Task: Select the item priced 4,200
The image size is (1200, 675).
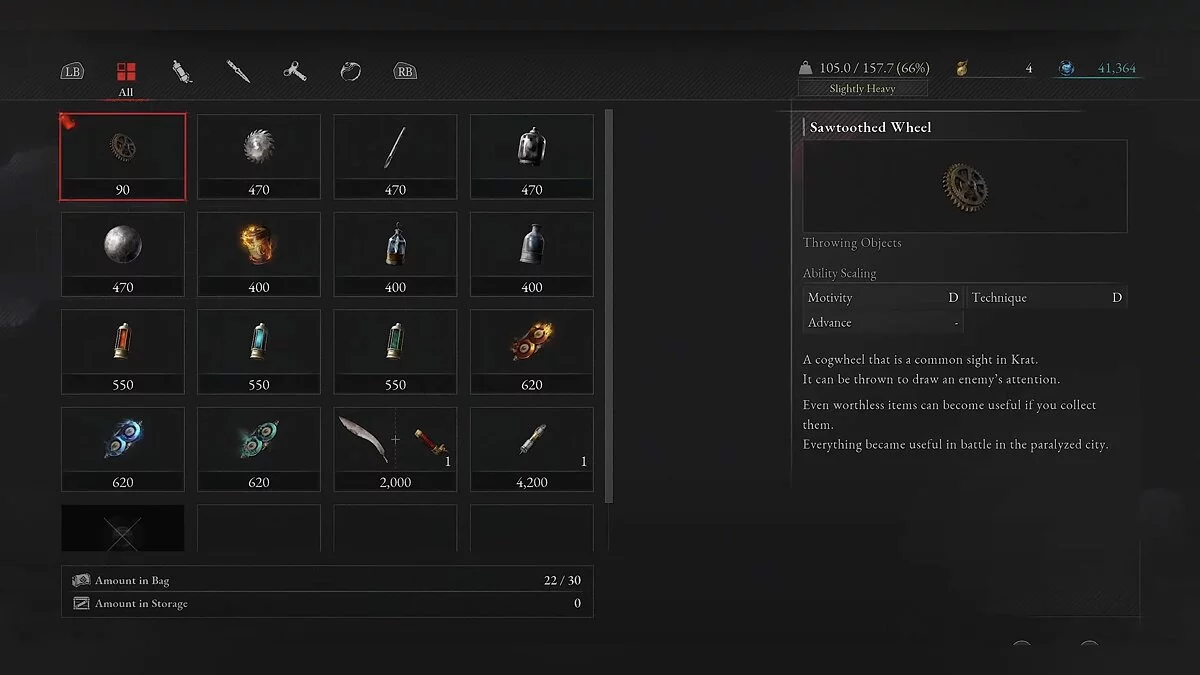Action: [x=532, y=449]
